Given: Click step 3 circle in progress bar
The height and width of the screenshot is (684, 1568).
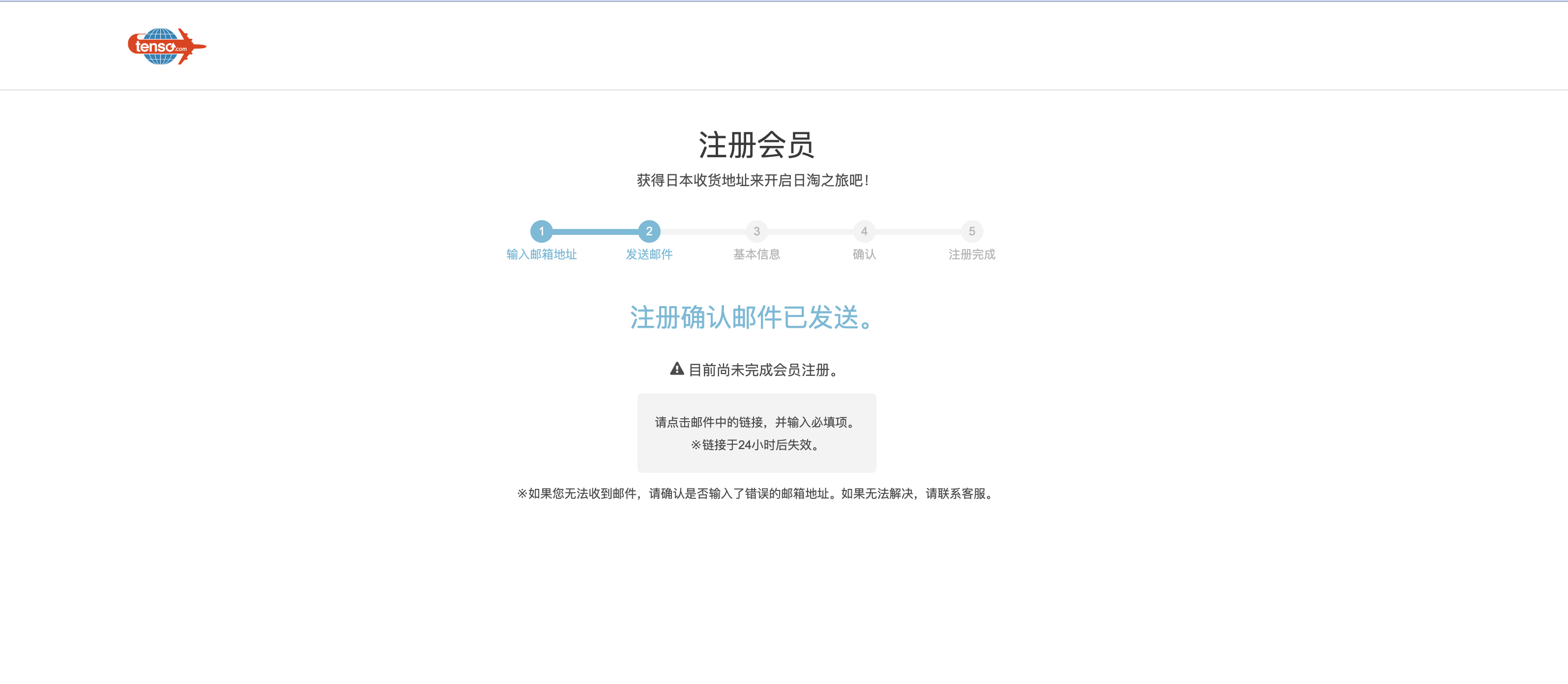Looking at the screenshot, I should [x=756, y=231].
